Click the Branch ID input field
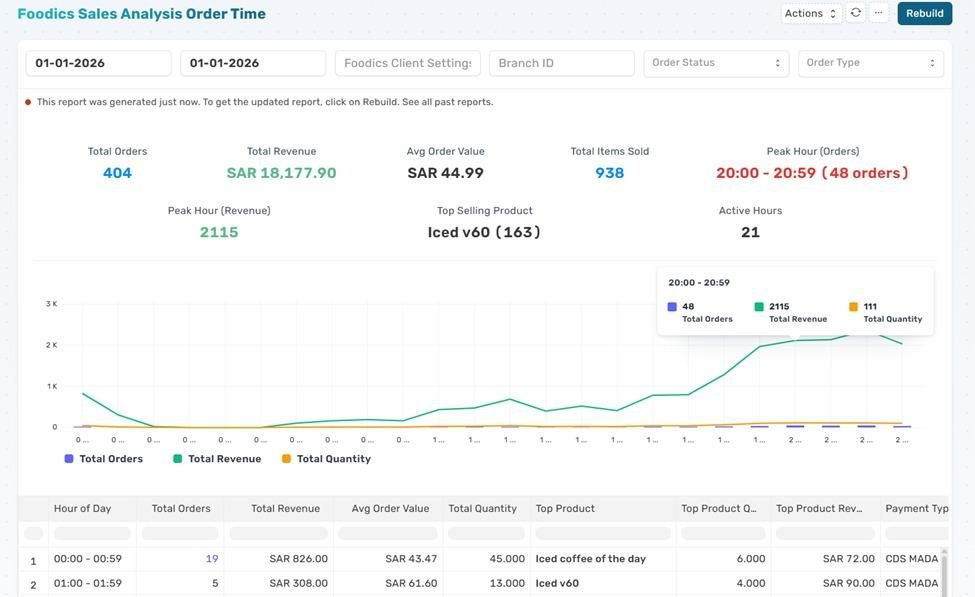975x597 pixels. 561,63
